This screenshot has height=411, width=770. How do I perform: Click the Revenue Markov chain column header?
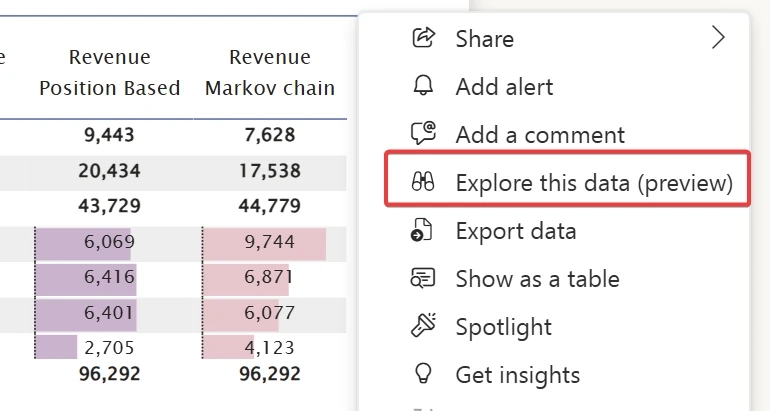(270, 72)
